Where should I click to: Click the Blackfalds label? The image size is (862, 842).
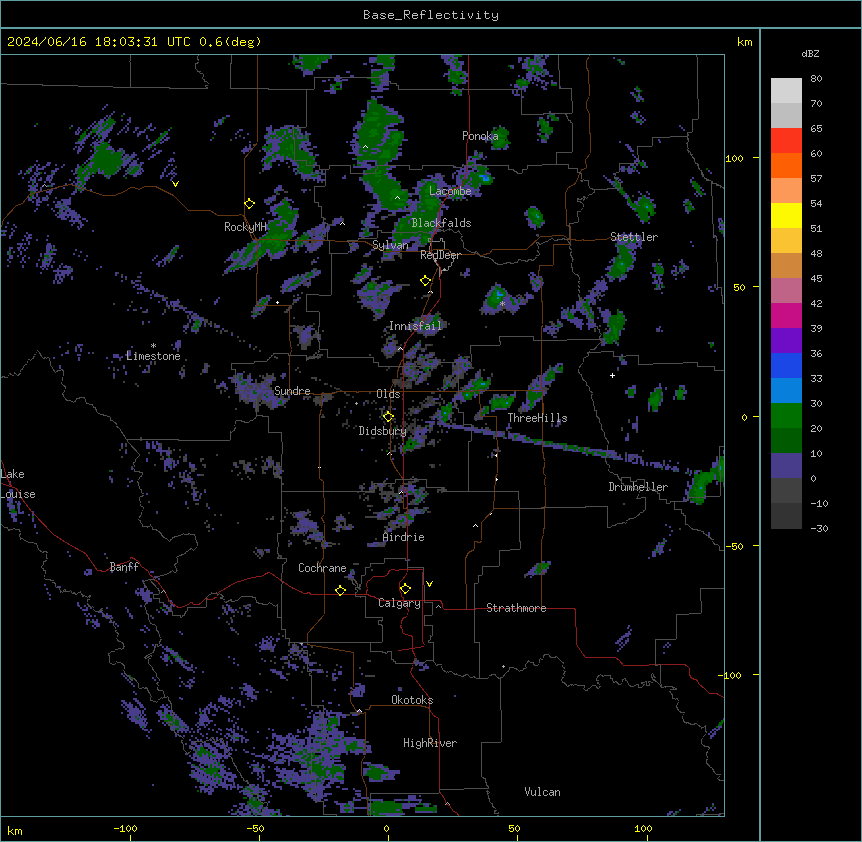pos(441,223)
